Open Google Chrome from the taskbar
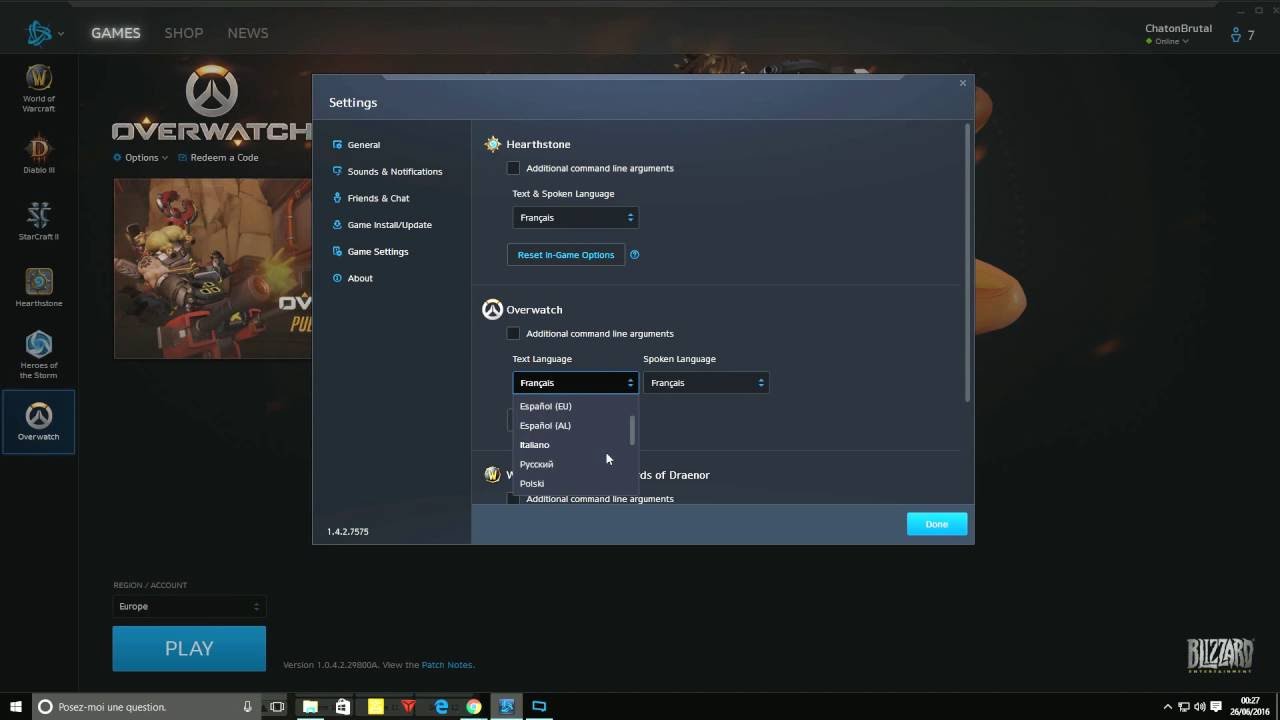1280x720 pixels. click(474, 707)
